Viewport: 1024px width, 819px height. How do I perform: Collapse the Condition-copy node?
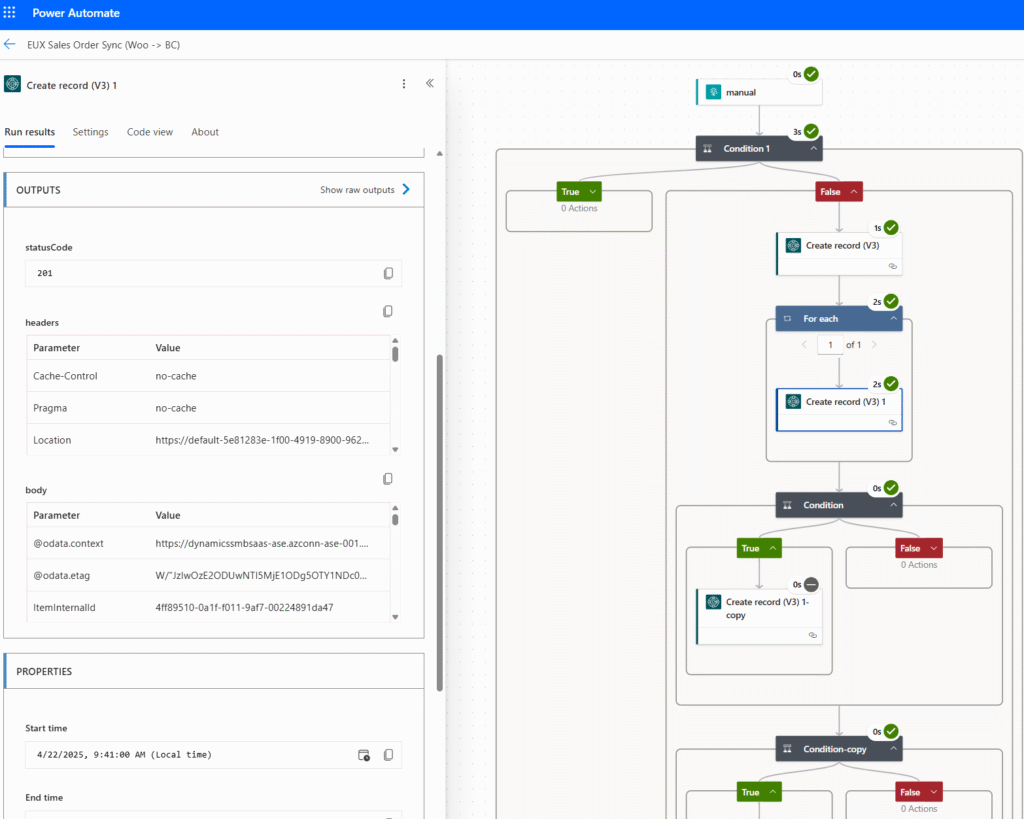point(893,749)
